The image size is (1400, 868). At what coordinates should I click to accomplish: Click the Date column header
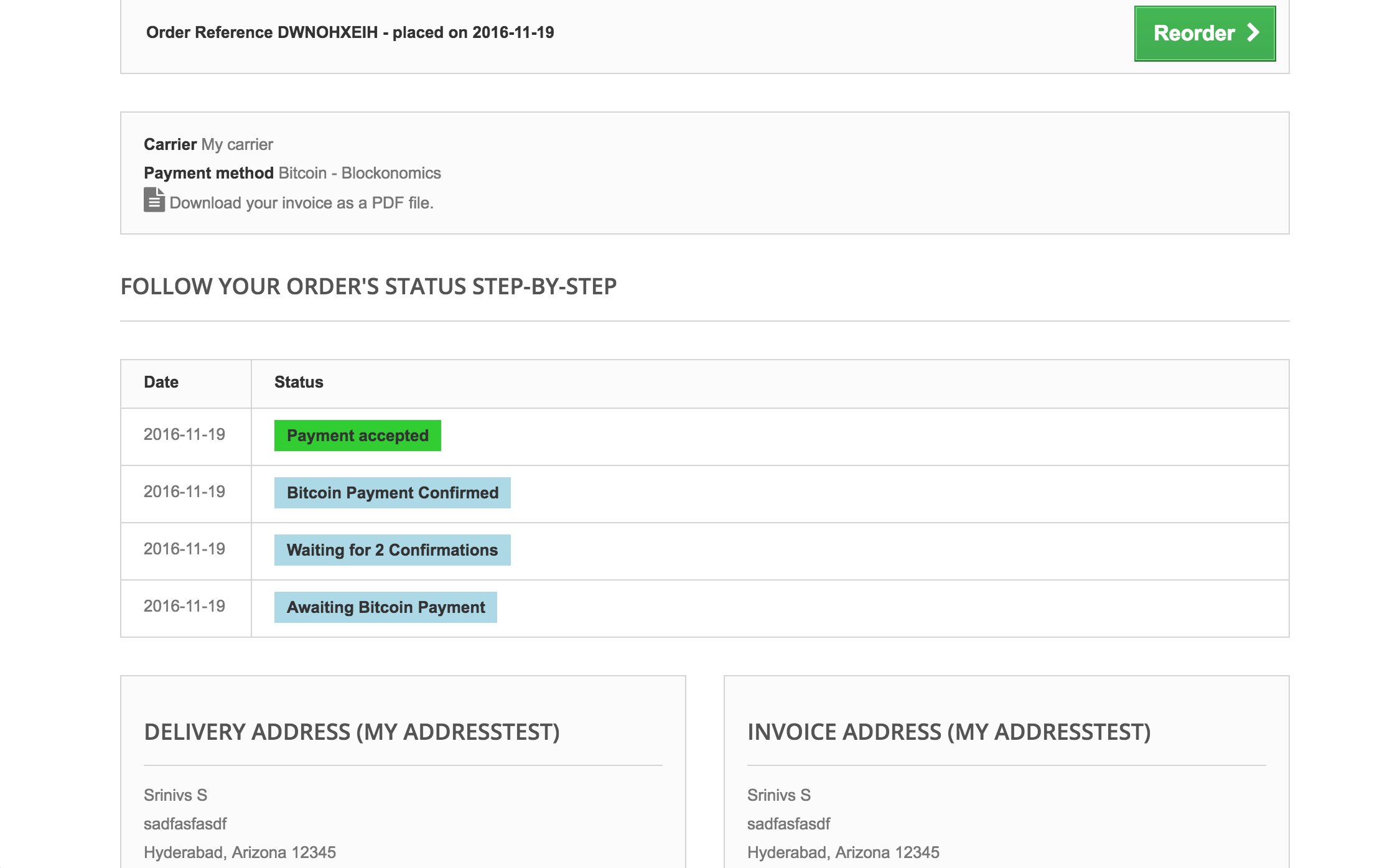(161, 382)
